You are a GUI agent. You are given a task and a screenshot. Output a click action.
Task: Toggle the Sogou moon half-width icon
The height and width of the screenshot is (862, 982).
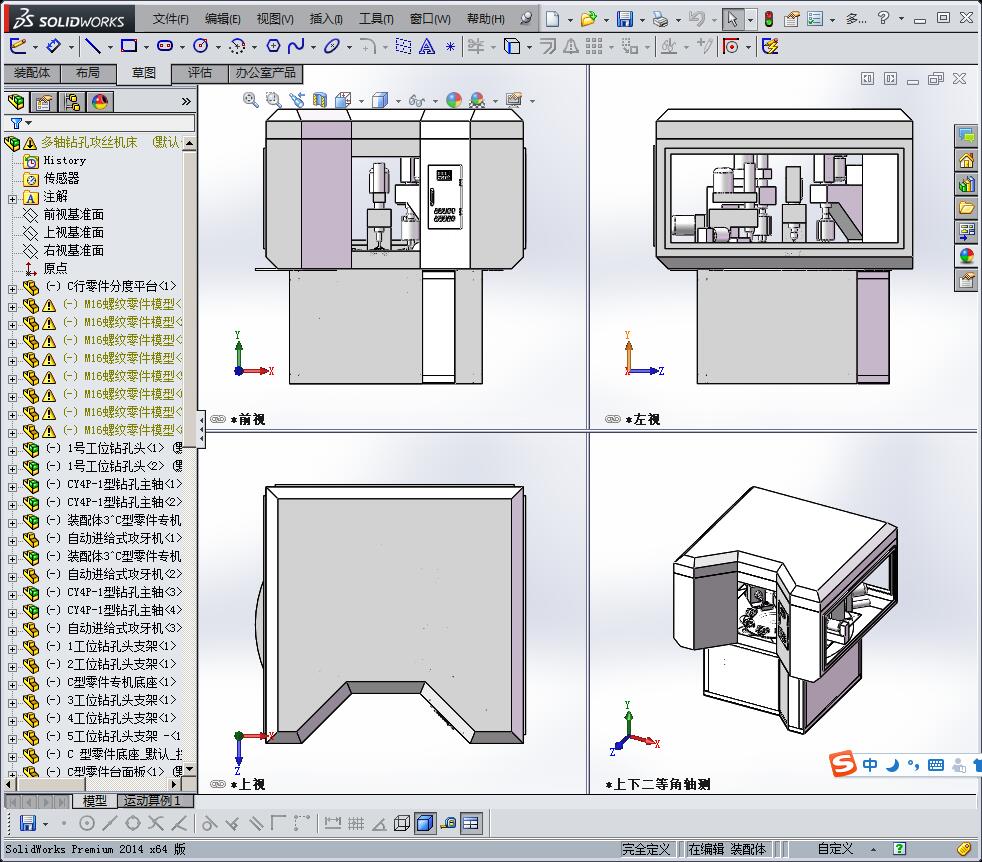[892, 765]
